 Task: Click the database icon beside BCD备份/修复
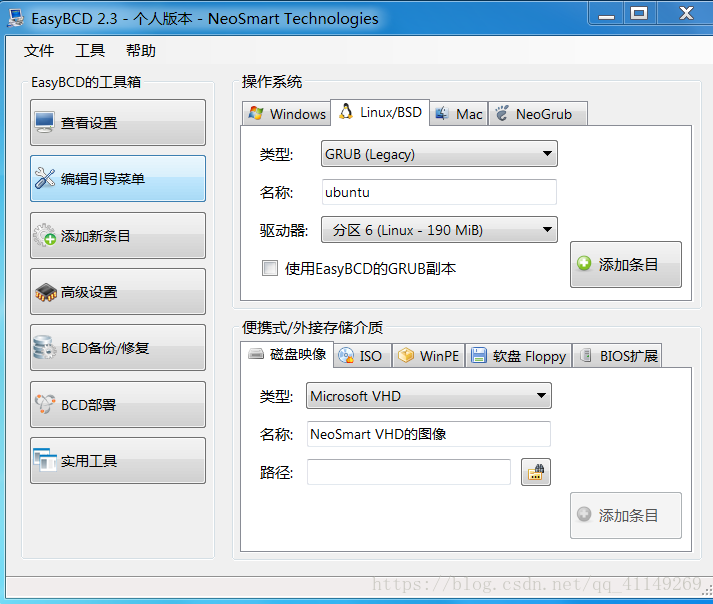[x=45, y=347]
